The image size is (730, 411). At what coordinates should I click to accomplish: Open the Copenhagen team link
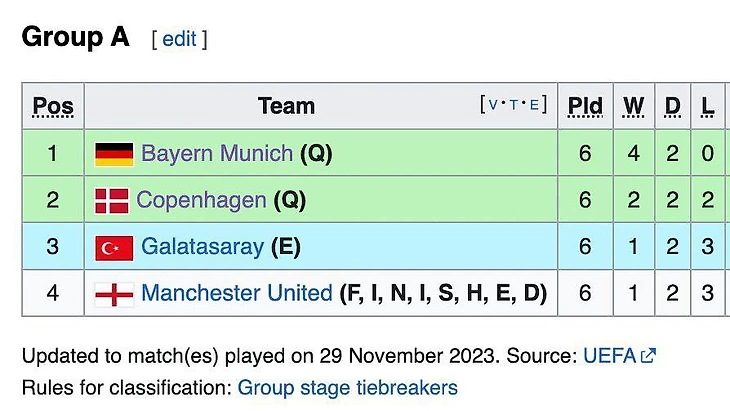pos(201,200)
